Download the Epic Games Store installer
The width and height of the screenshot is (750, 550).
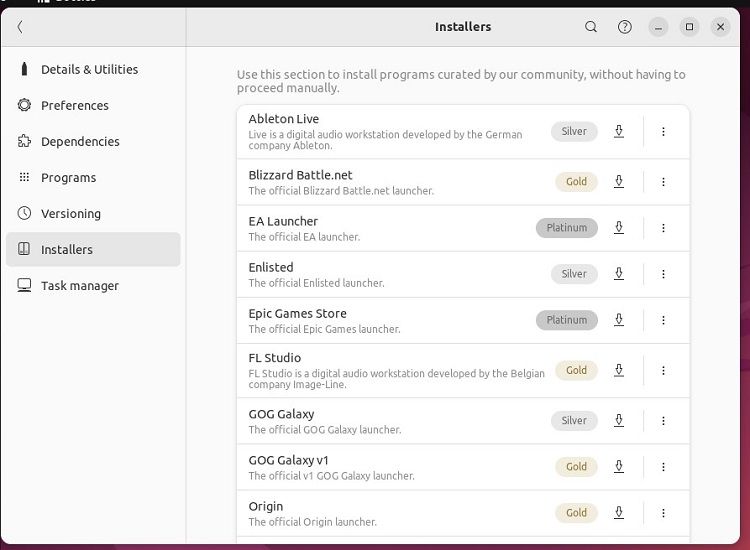coord(619,320)
